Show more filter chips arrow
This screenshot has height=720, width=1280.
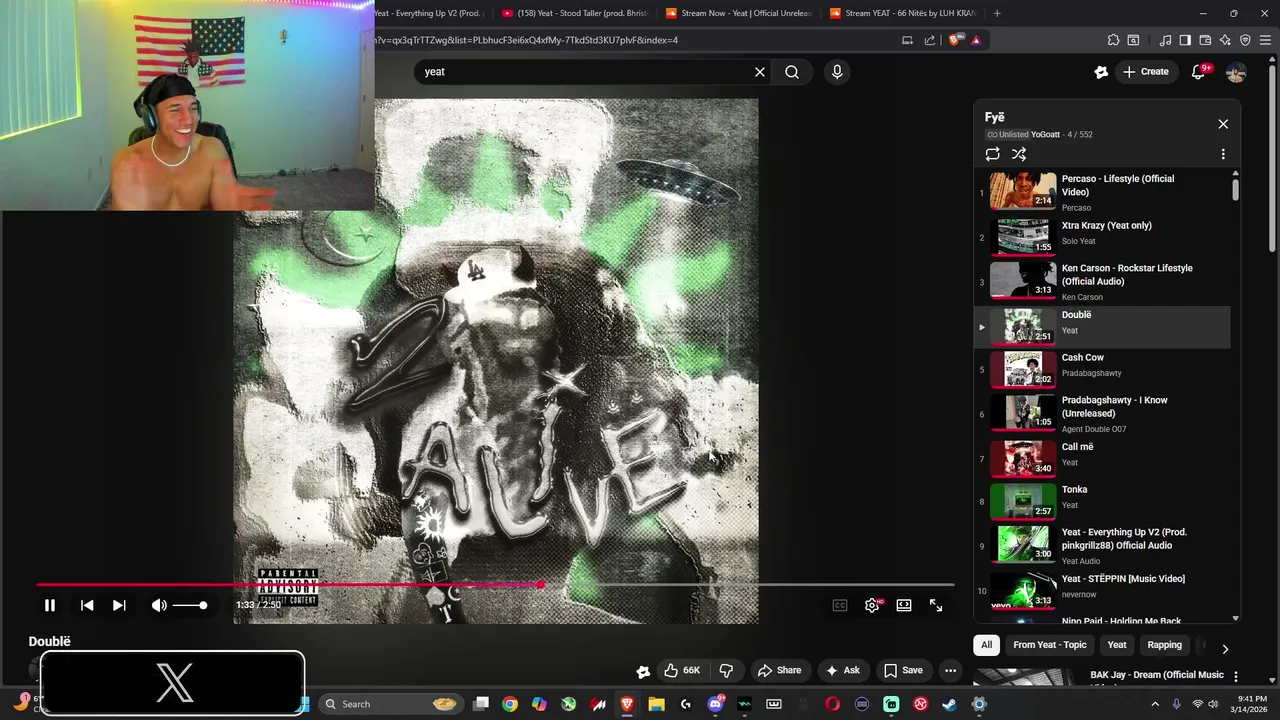coord(1225,648)
